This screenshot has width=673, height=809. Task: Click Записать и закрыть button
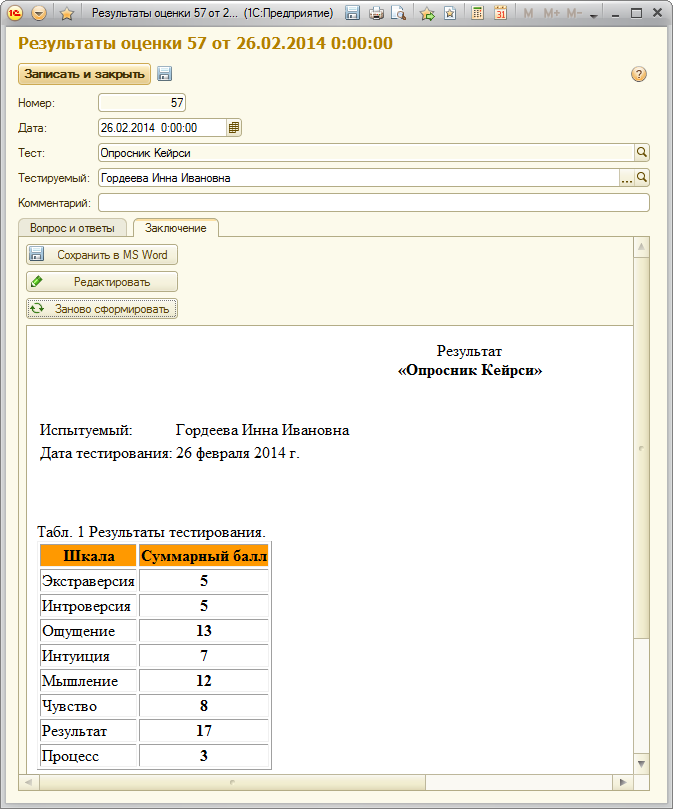click(85, 74)
